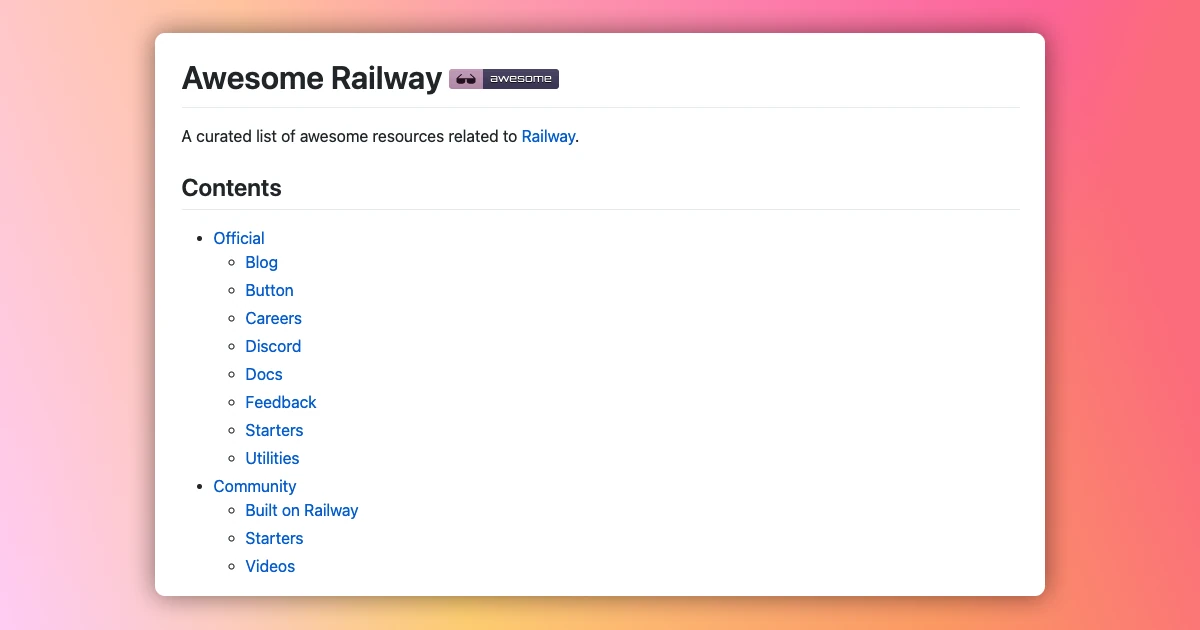Open the Videos link
The height and width of the screenshot is (630, 1200).
pyautogui.click(x=270, y=566)
